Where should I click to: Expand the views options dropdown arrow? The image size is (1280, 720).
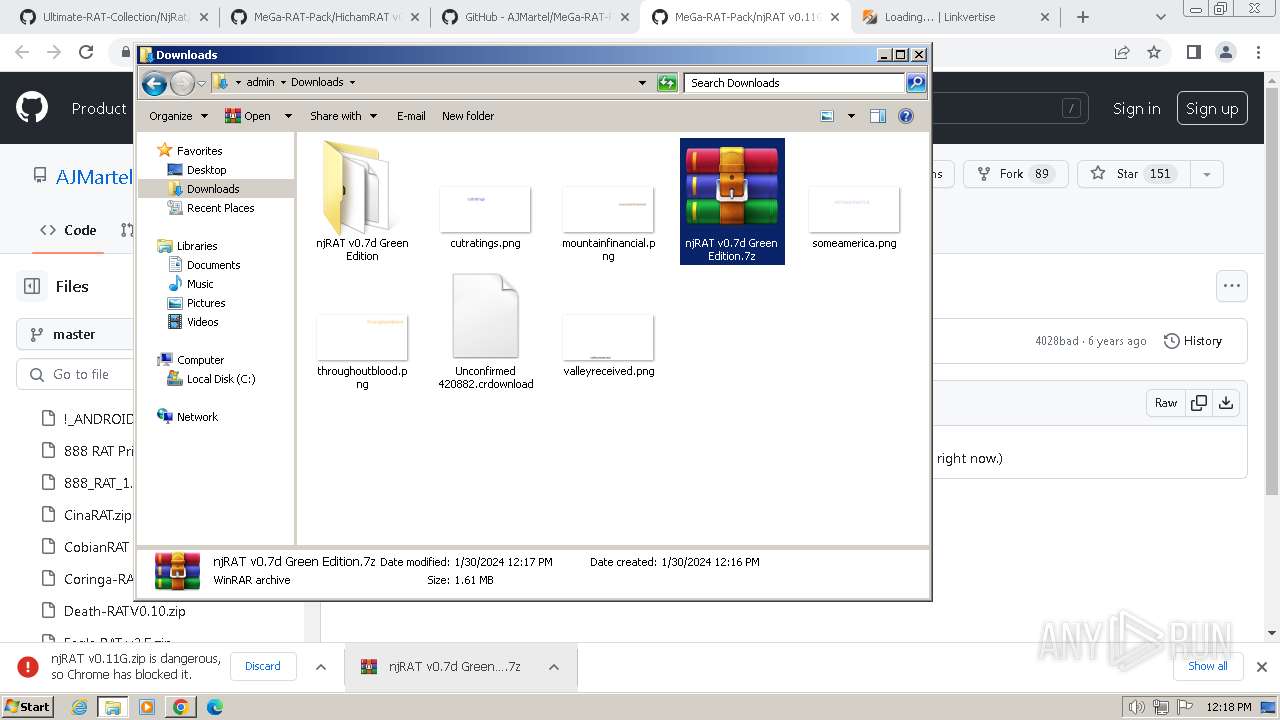851,116
